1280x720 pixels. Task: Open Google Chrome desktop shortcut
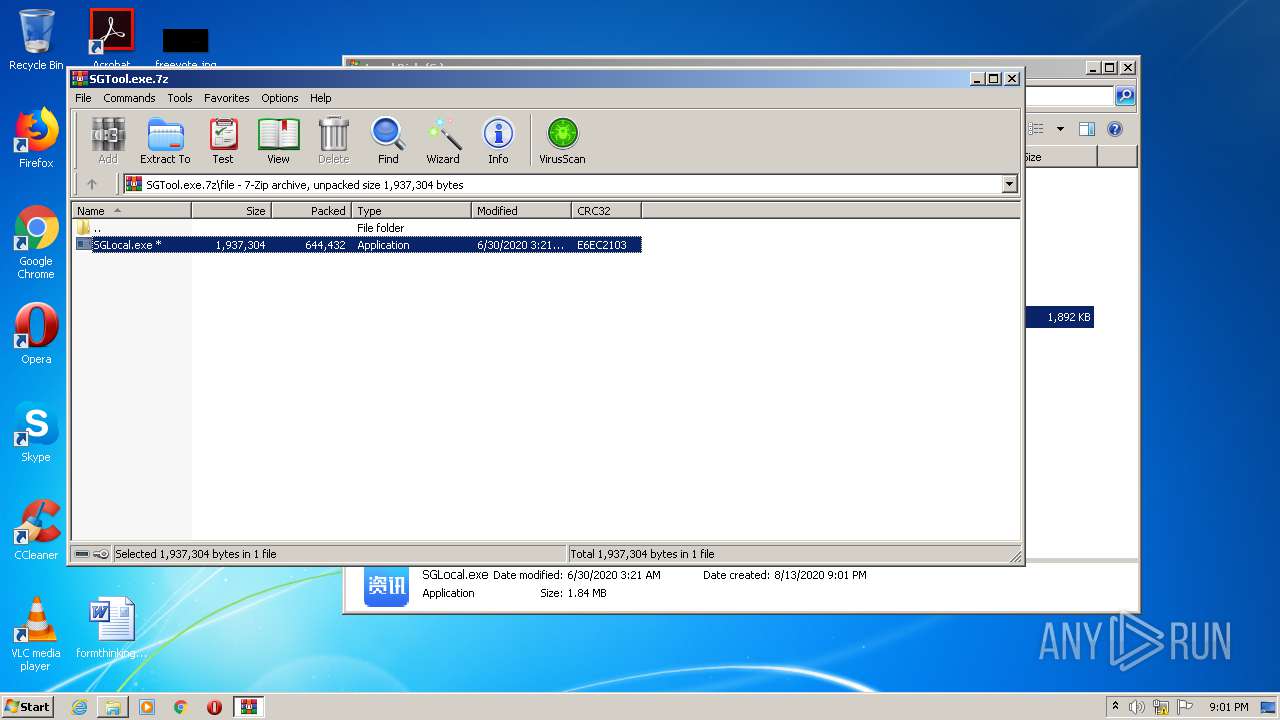[x=36, y=243]
